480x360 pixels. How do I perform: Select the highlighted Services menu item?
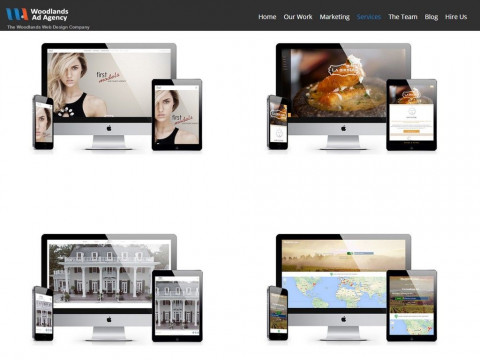click(368, 17)
